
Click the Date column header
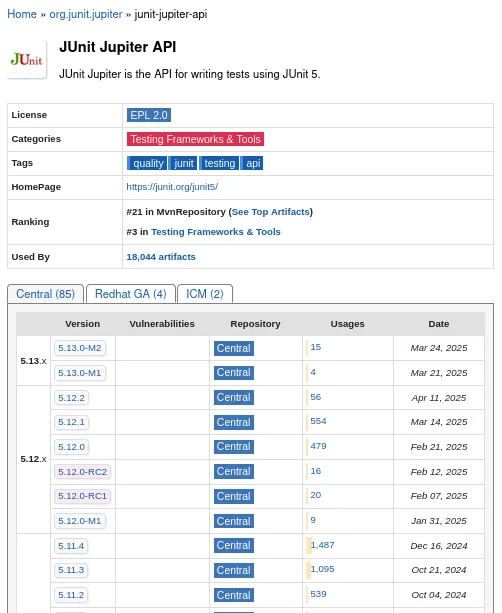(x=439, y=324)
